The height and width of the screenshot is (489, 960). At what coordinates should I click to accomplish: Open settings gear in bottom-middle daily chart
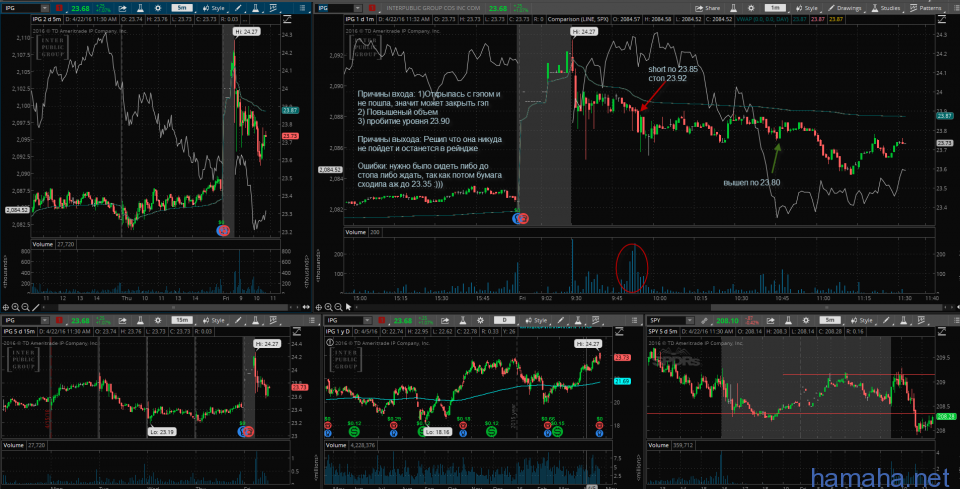pyautogui.click(x=481, y=321)
